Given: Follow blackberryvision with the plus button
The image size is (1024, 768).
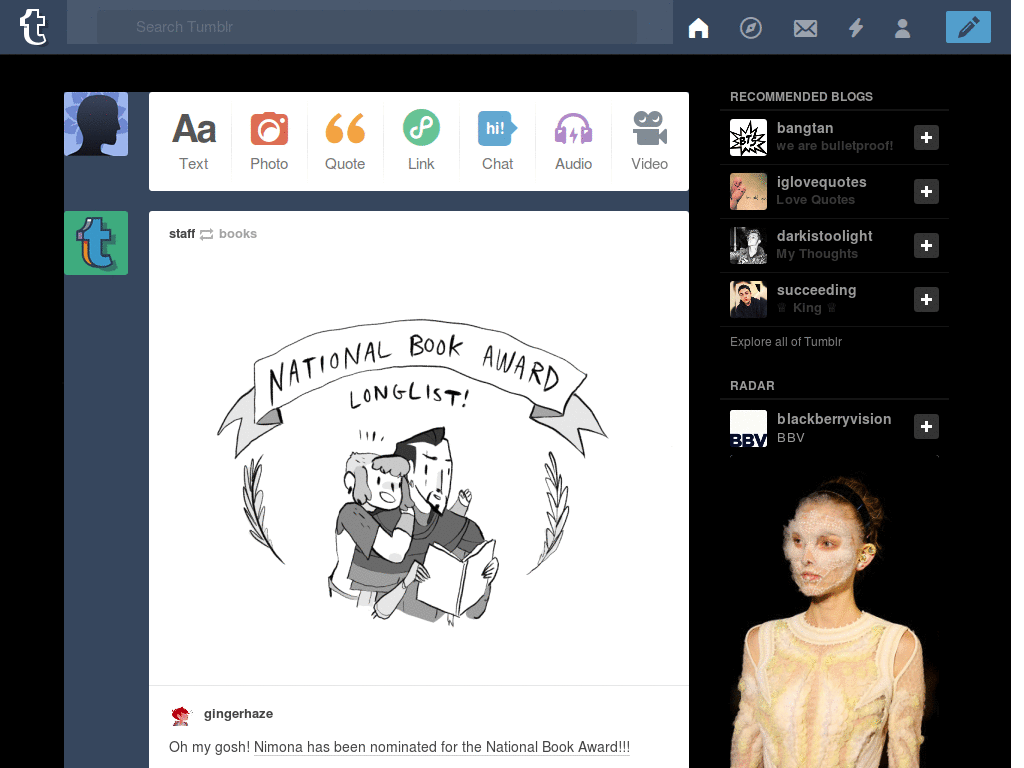Looking at the screenshot, I should click(x=926, y=426).
